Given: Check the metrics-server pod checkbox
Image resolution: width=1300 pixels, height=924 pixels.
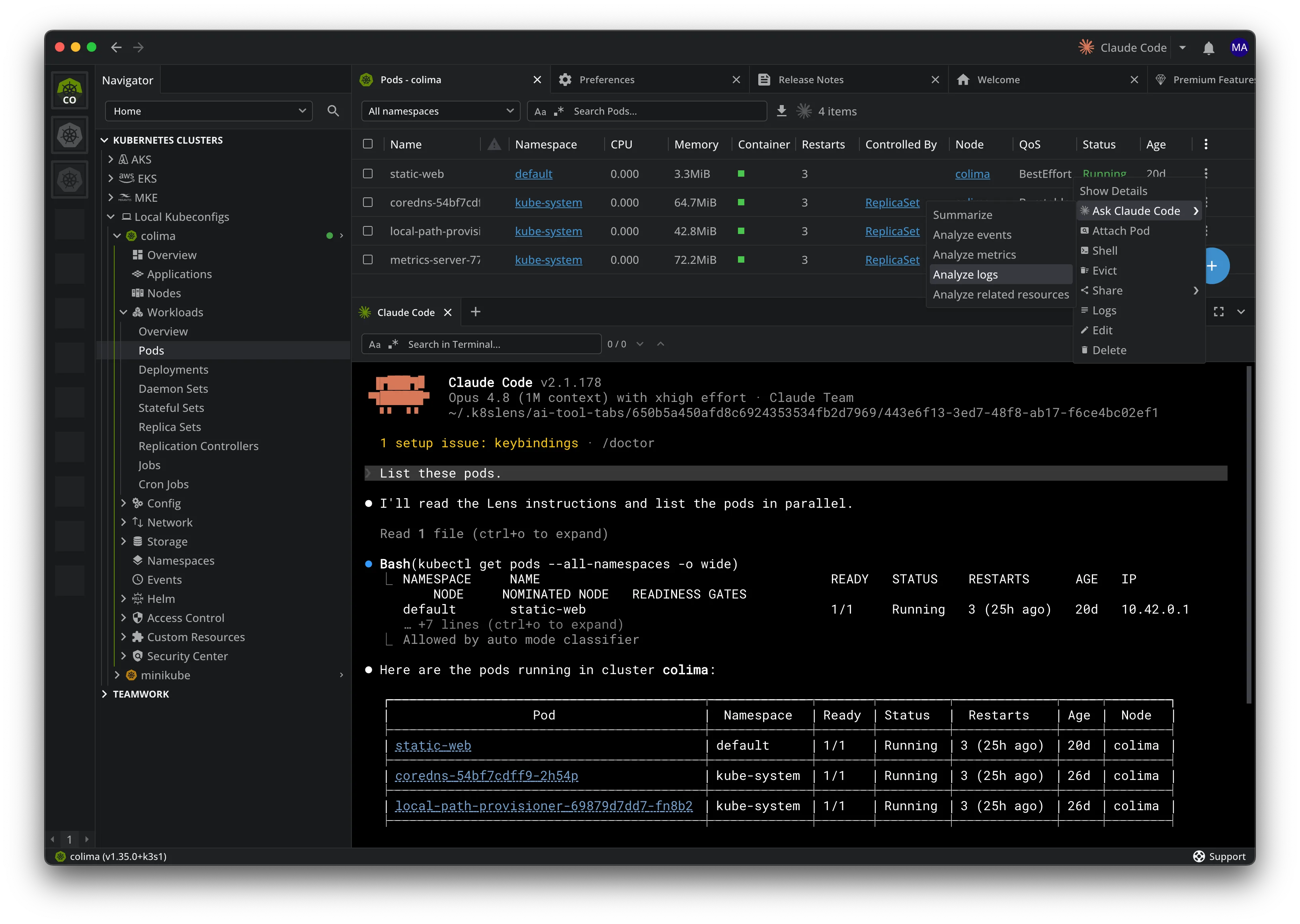Looking at the screenshot, I should click(368, 259).
